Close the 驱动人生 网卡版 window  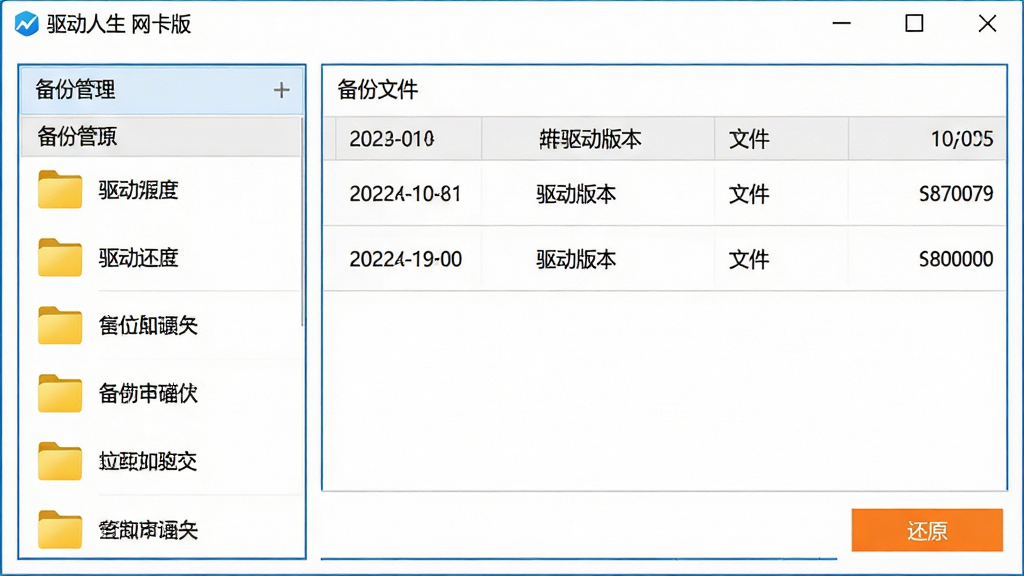987,24
